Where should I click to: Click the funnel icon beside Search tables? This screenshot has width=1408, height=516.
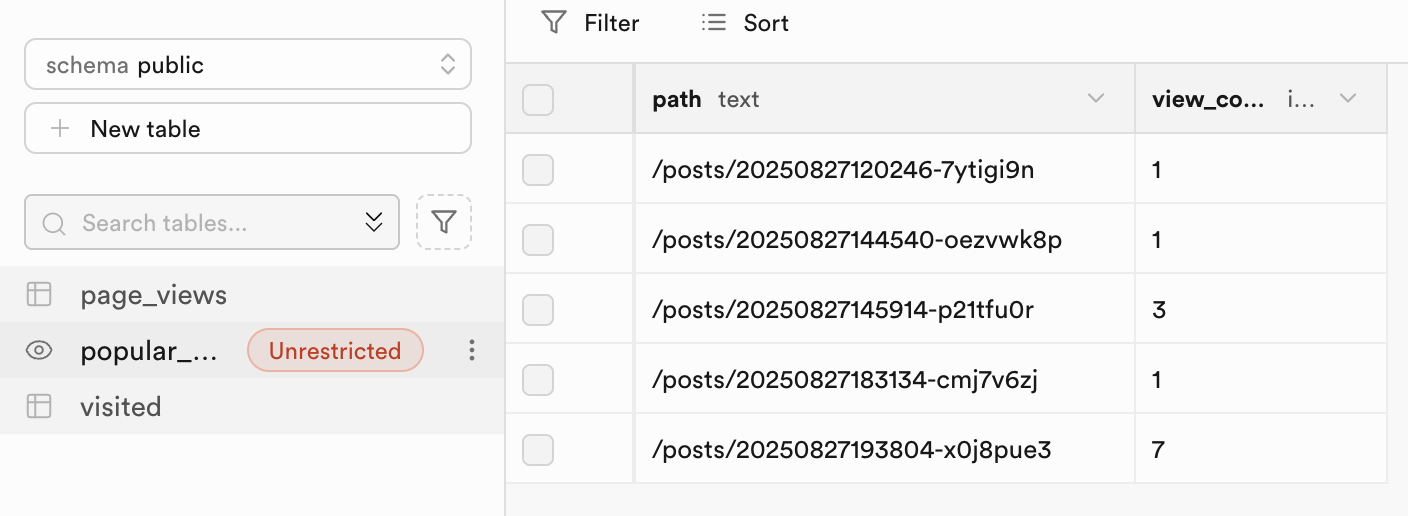pyautogui.click(x=444, y=222)
